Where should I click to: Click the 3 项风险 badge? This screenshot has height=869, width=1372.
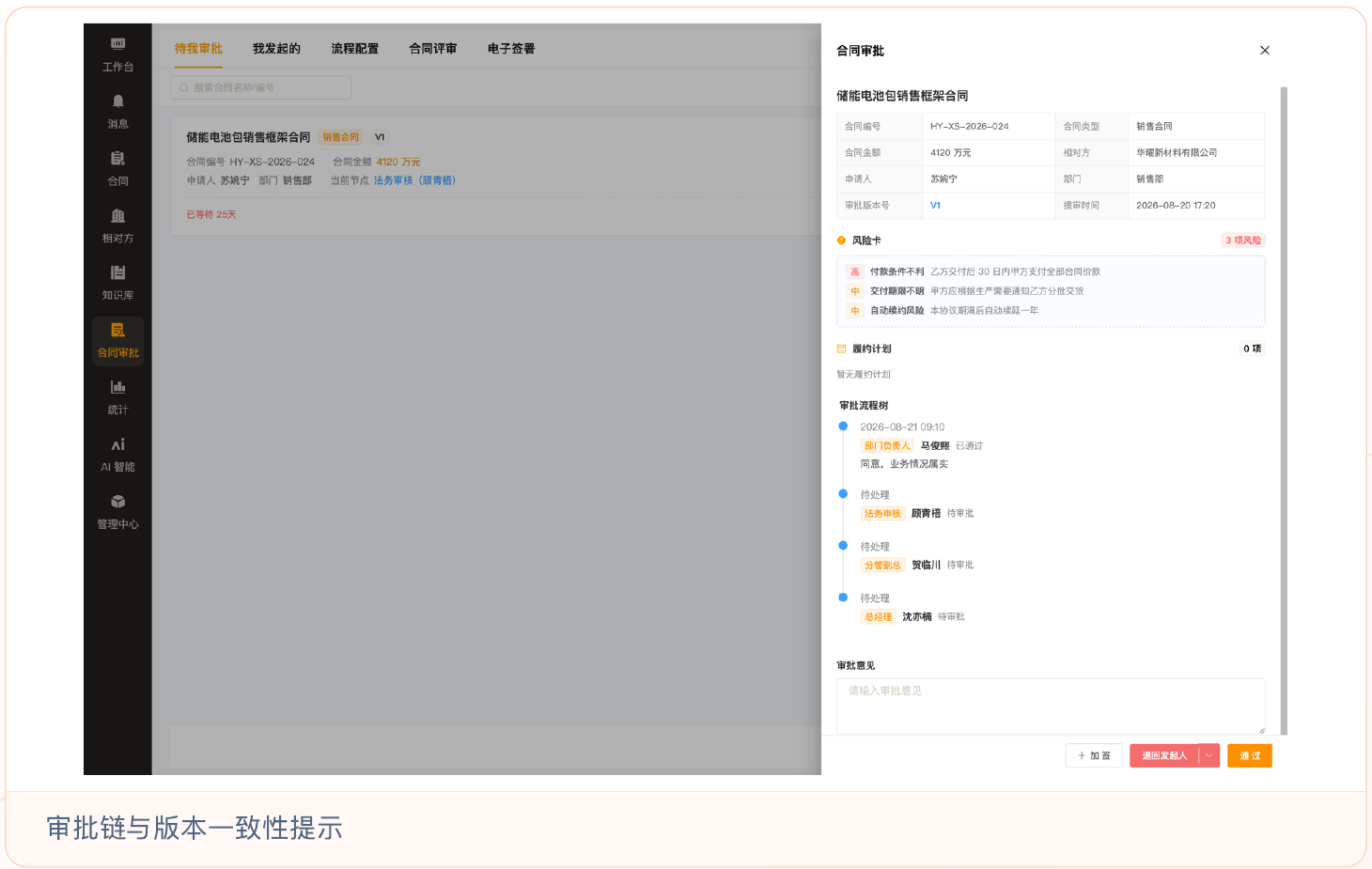click(1243, 241)
